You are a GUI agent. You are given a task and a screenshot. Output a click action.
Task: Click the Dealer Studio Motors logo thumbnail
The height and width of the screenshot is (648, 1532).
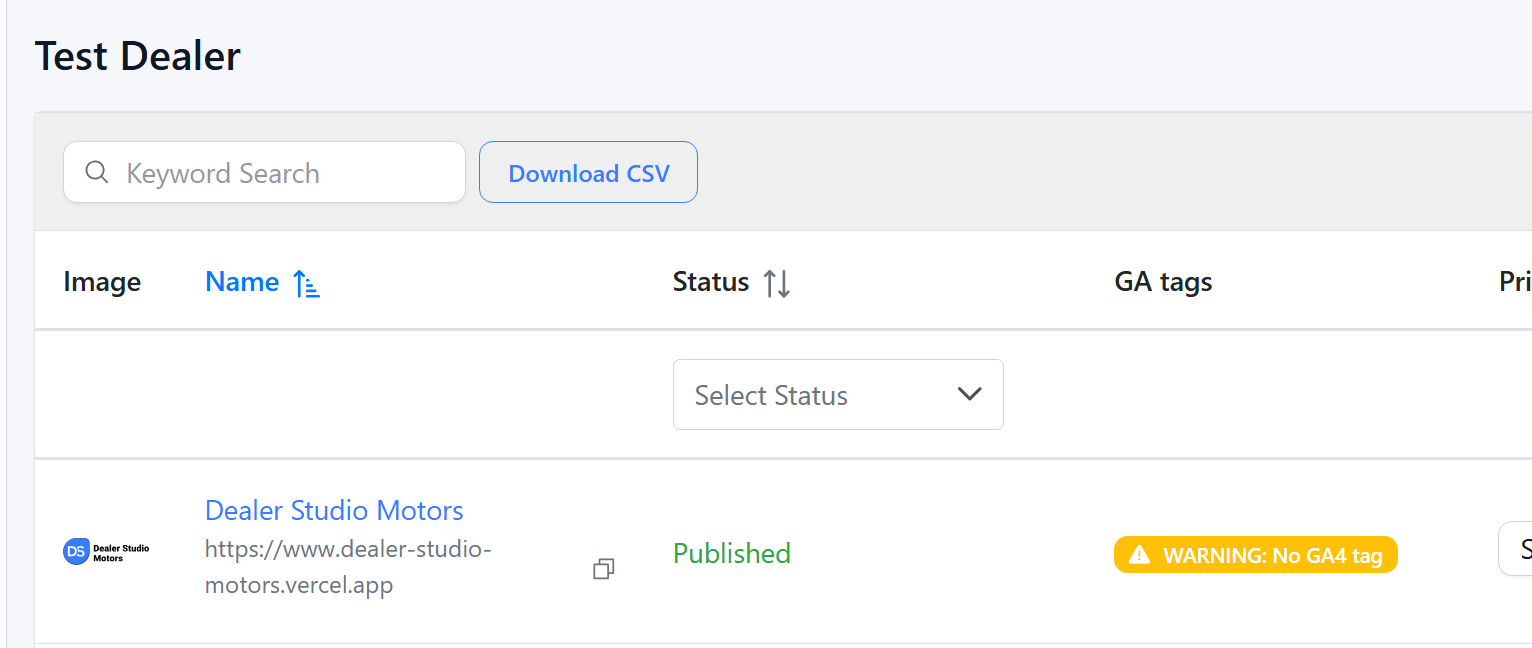point(106,551)
